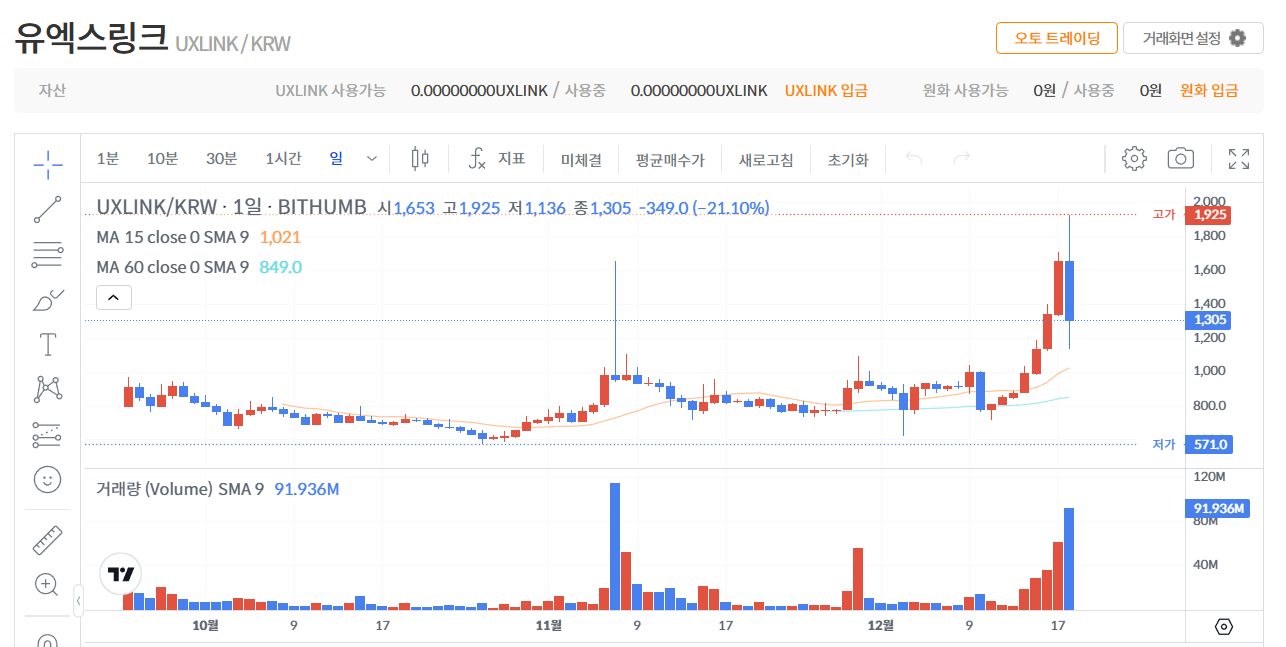Open the Fibonacci retracement tool
This screenshot has width=1286, height=647.
click(x=47, y=255)
